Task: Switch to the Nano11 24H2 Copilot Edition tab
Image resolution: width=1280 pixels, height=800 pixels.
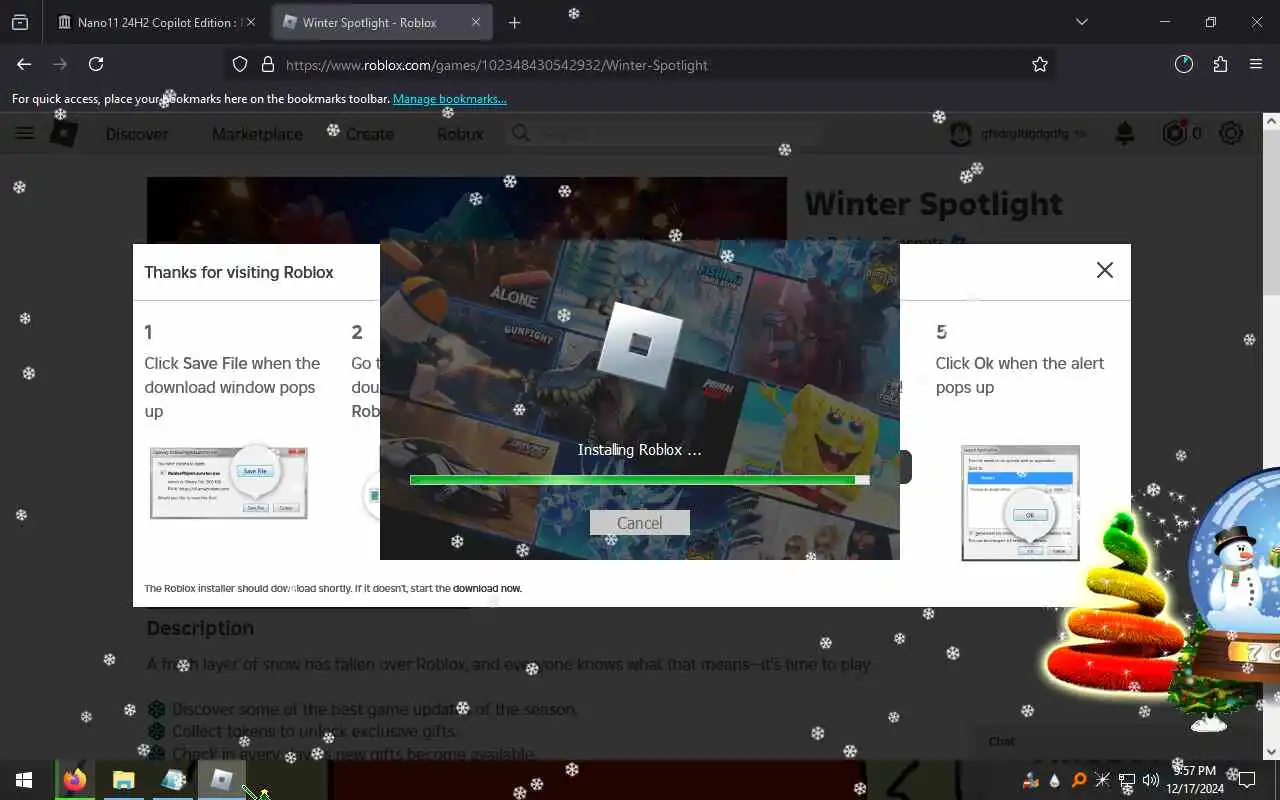Action: tap(147, 22)
